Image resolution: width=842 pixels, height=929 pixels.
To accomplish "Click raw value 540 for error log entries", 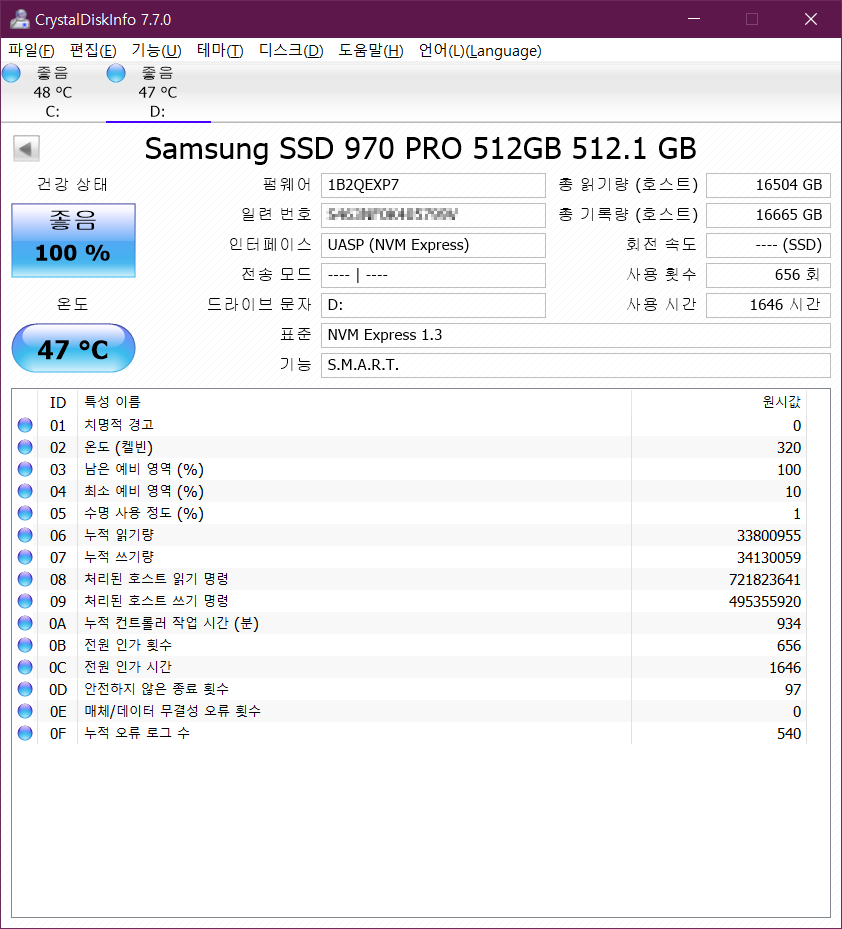I will tap(789, 733).
